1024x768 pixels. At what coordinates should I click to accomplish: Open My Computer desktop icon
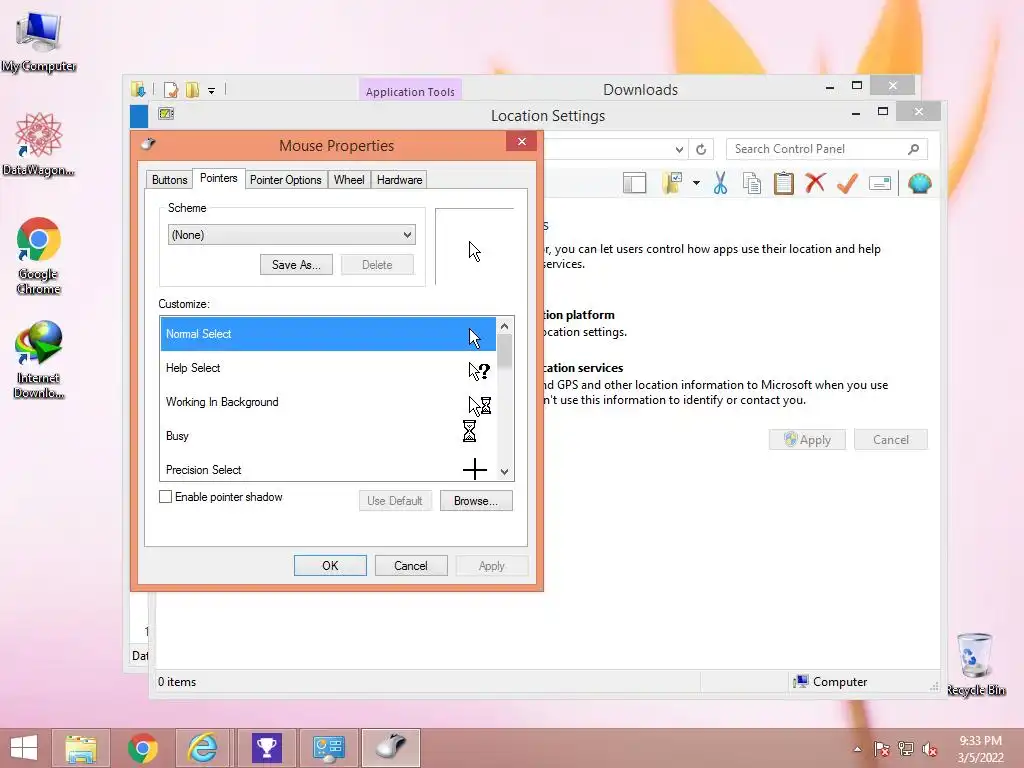click(x=39, y=42)
